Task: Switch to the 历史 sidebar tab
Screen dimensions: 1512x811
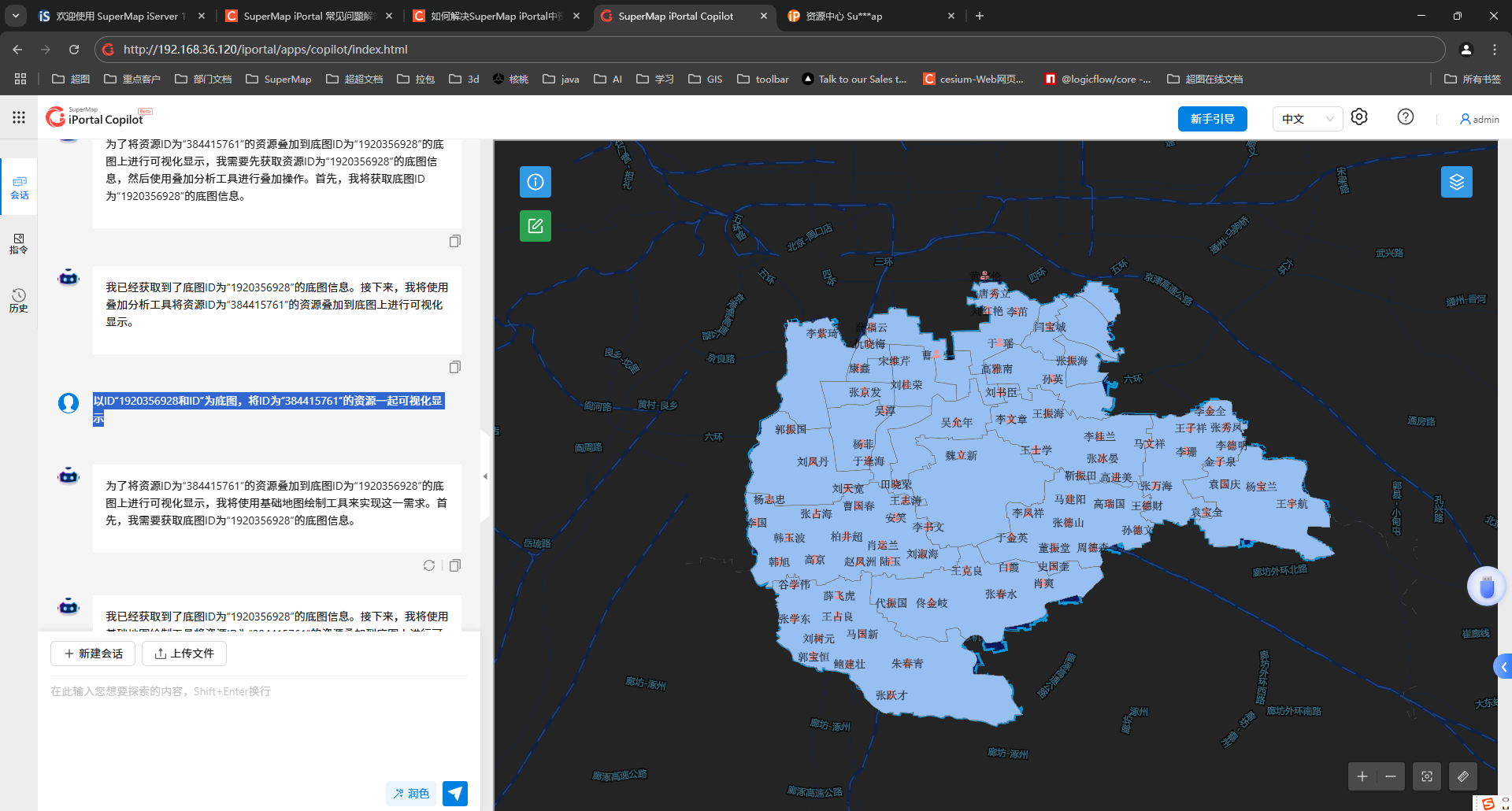Action: (x=19, y=301)
